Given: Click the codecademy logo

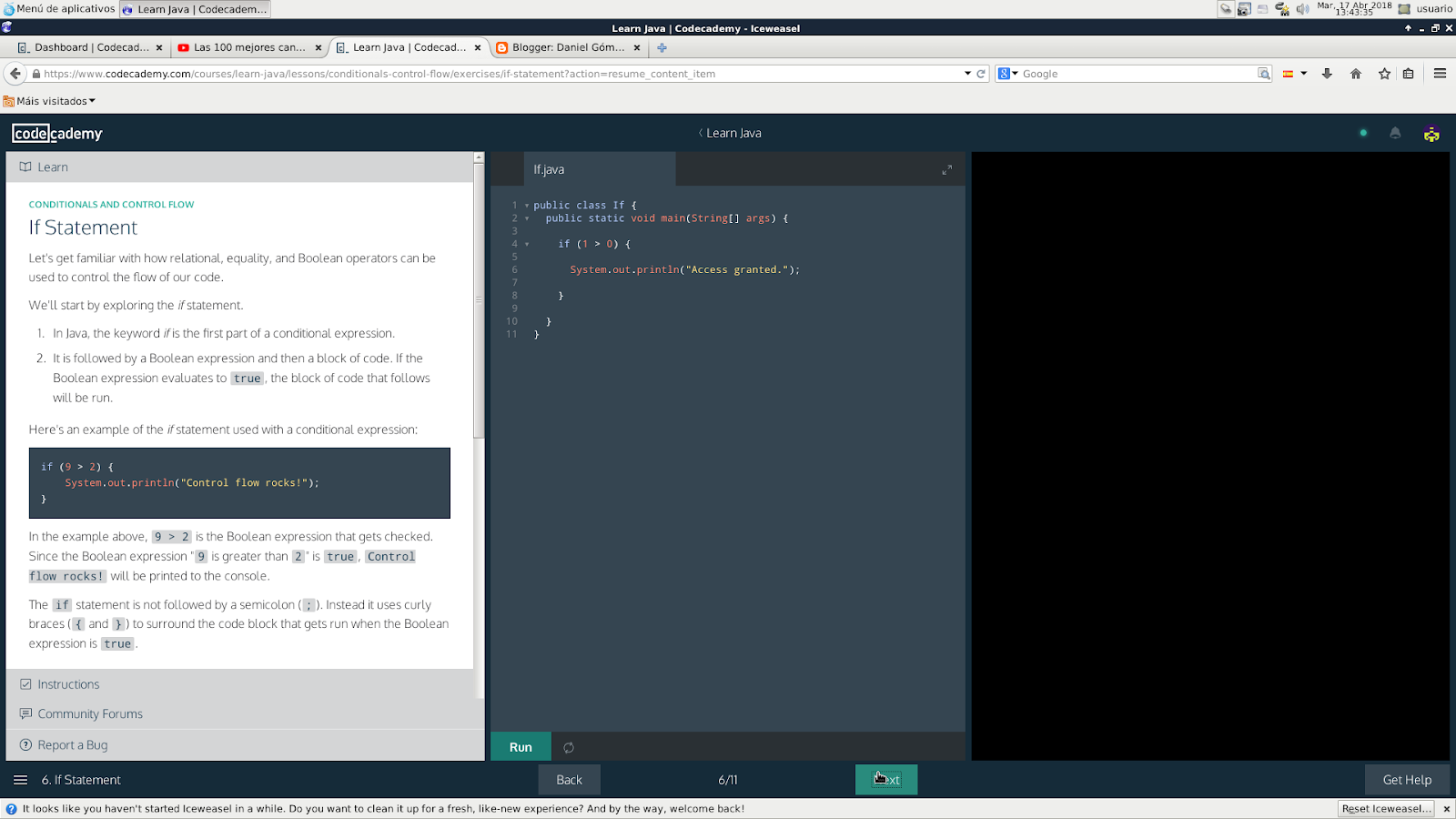Looking at the screenshot, I should click(x=56, y=133).
